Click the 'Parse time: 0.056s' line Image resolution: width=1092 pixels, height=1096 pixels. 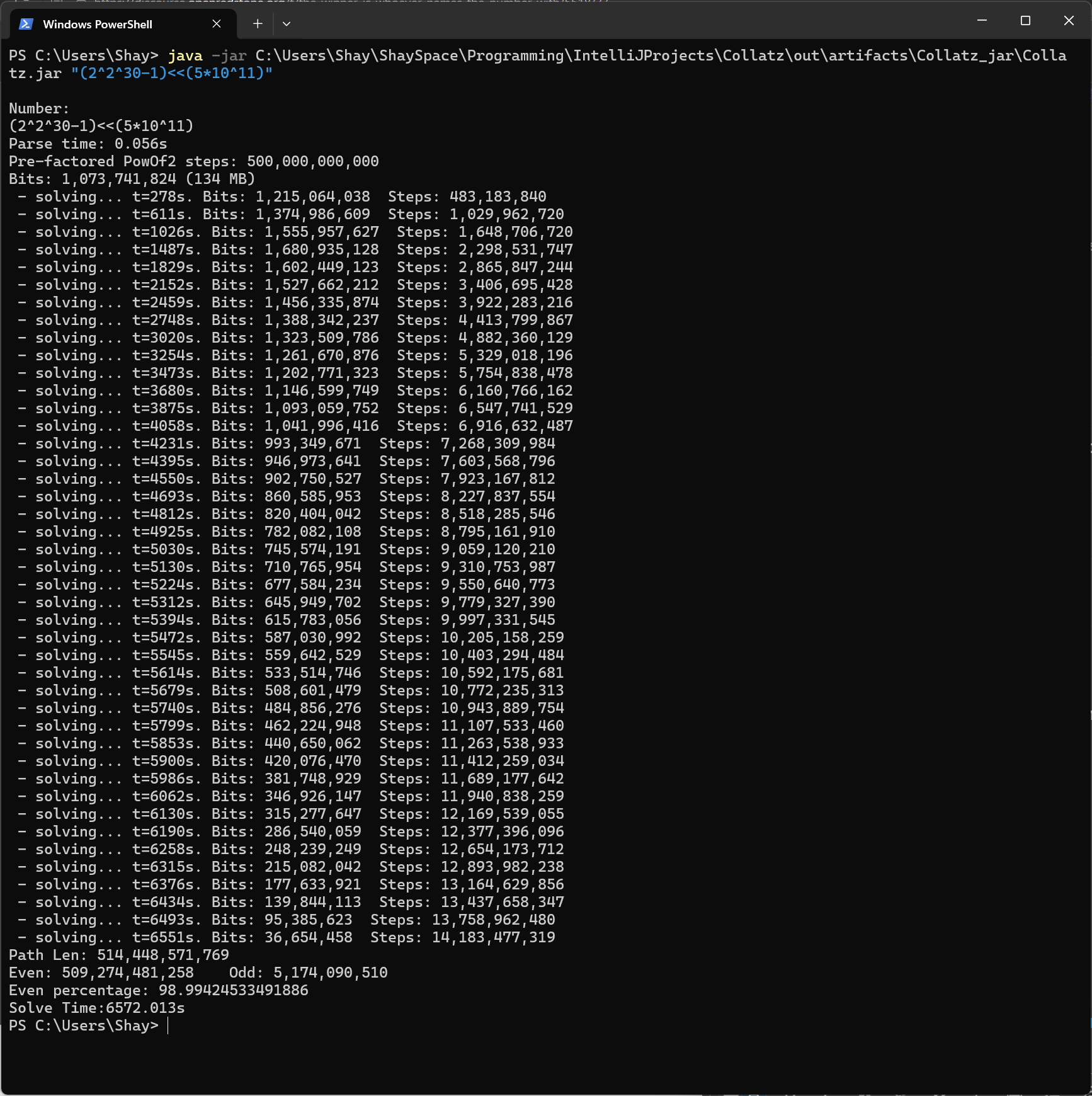[88, 144]
